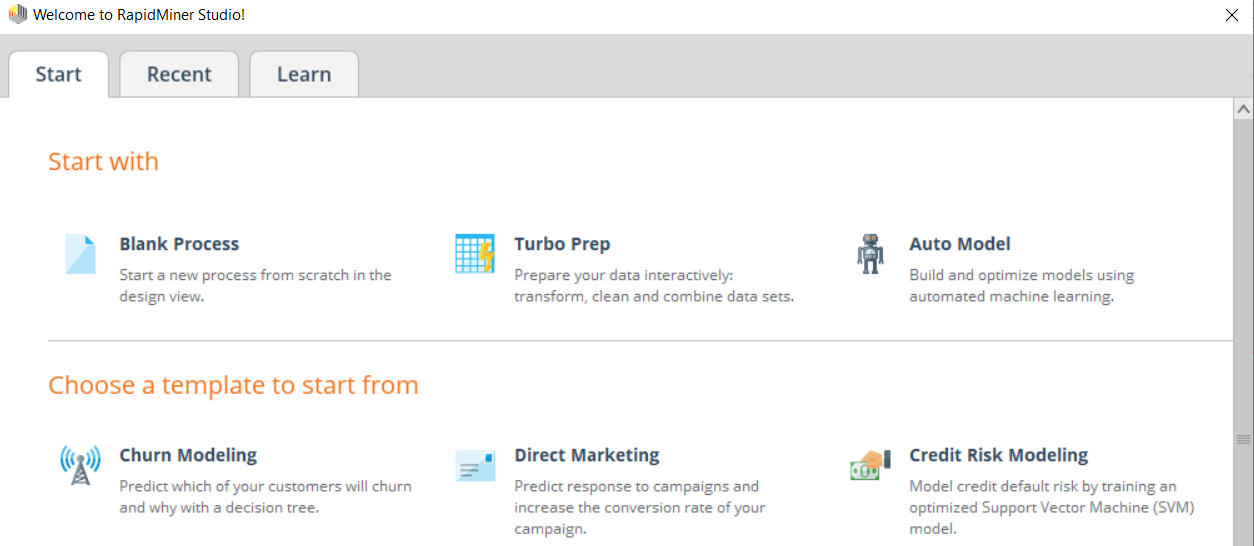Select the Auto Model robot icon
Screen dimensions: 1254x546
(x=870, y=254)
